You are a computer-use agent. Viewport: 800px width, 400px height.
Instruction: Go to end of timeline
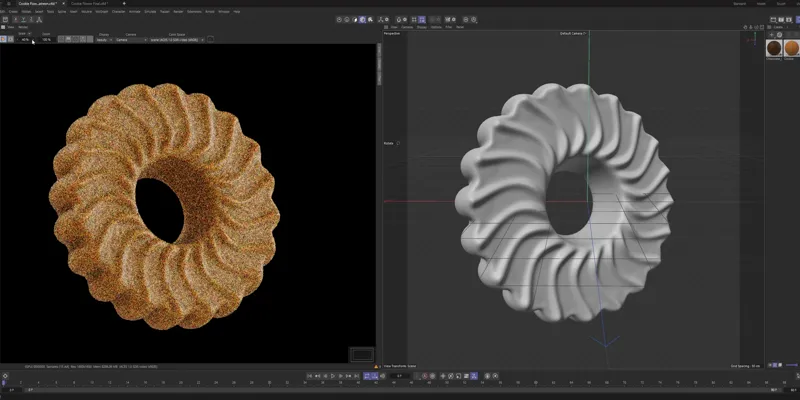(x=356, y=376)
